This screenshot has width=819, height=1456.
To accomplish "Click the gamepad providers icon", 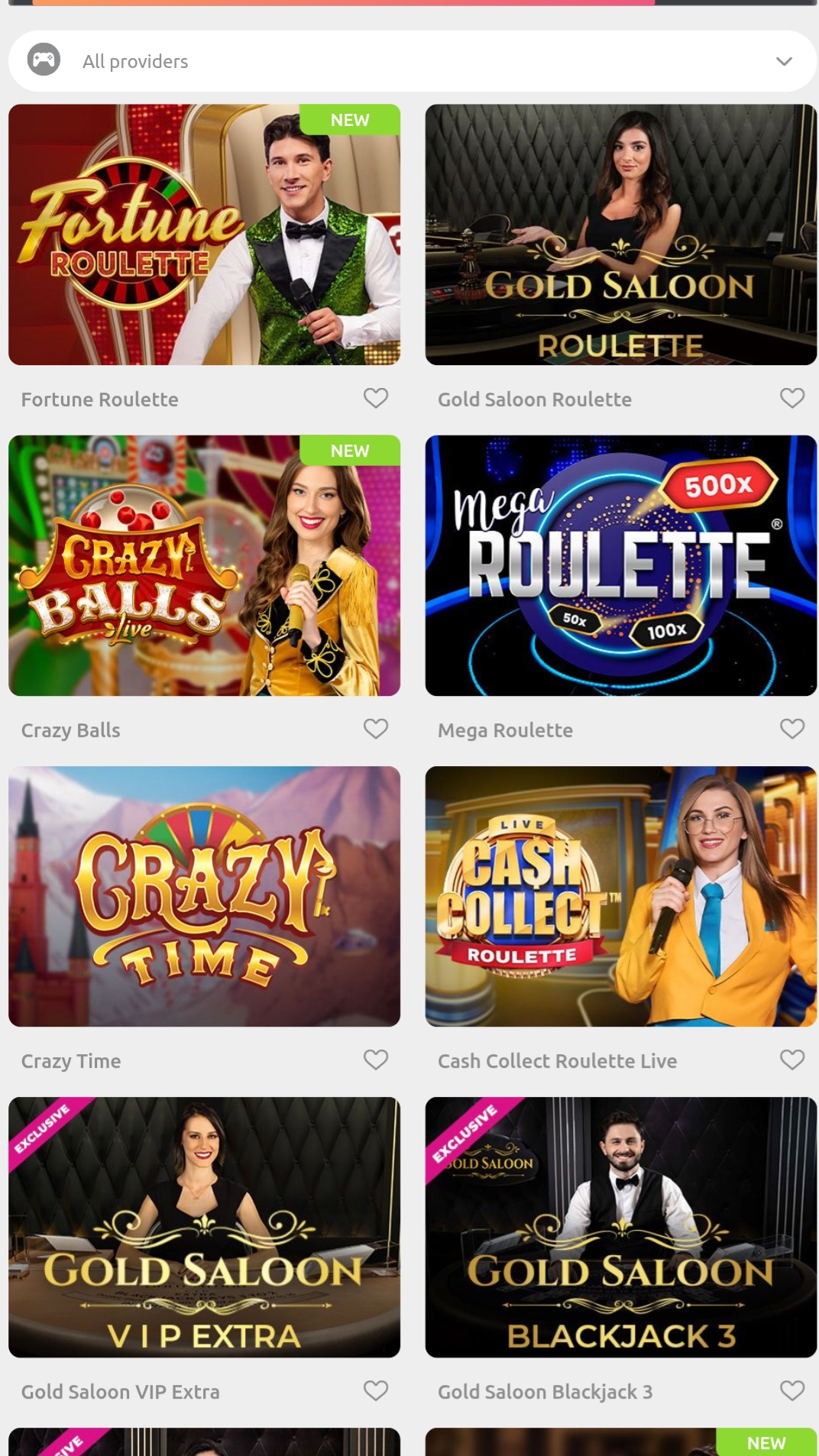I will coord(44,60).
